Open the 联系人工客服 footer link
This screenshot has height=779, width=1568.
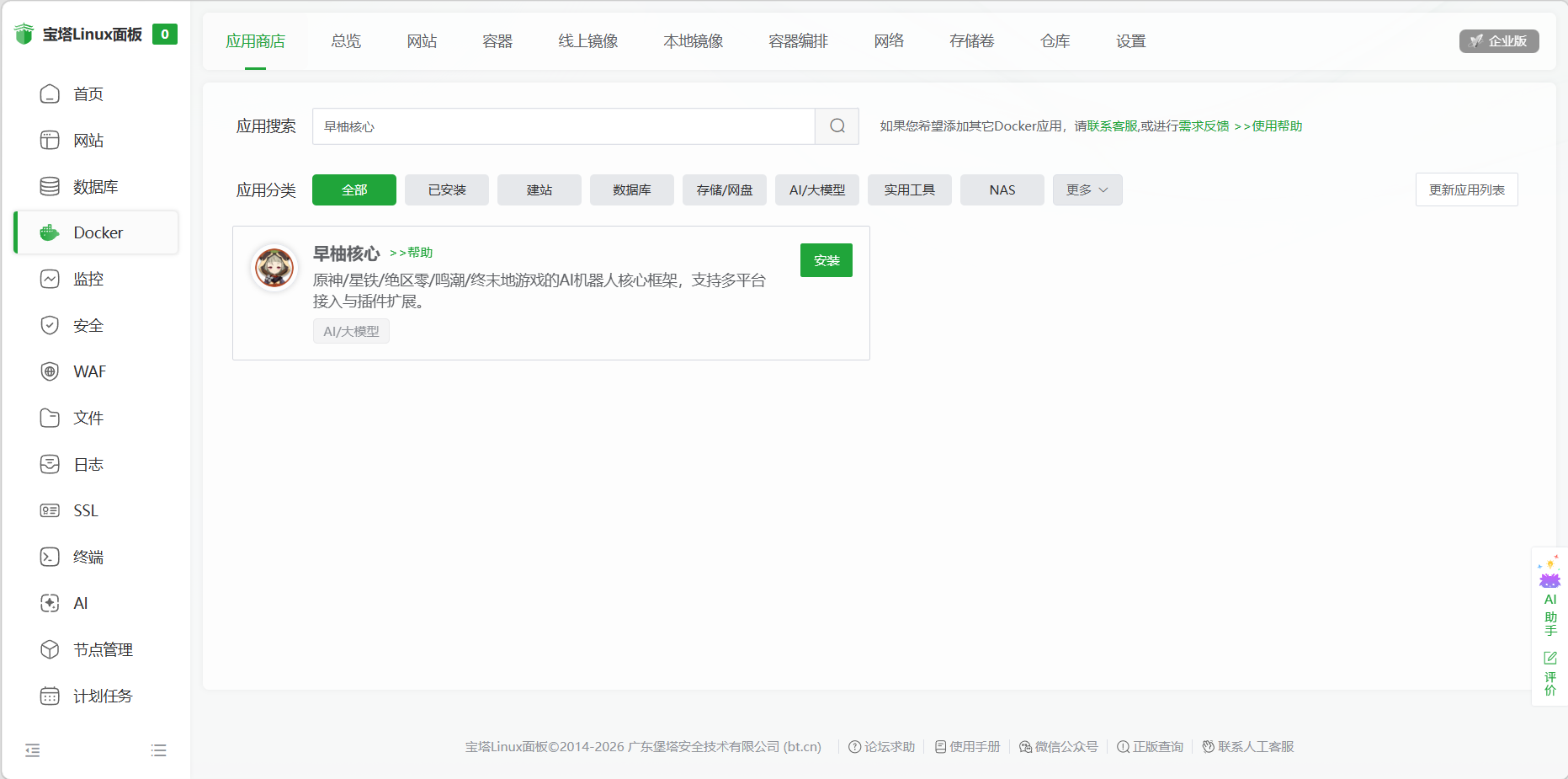pyautogui.click(x=1248, y=747)
